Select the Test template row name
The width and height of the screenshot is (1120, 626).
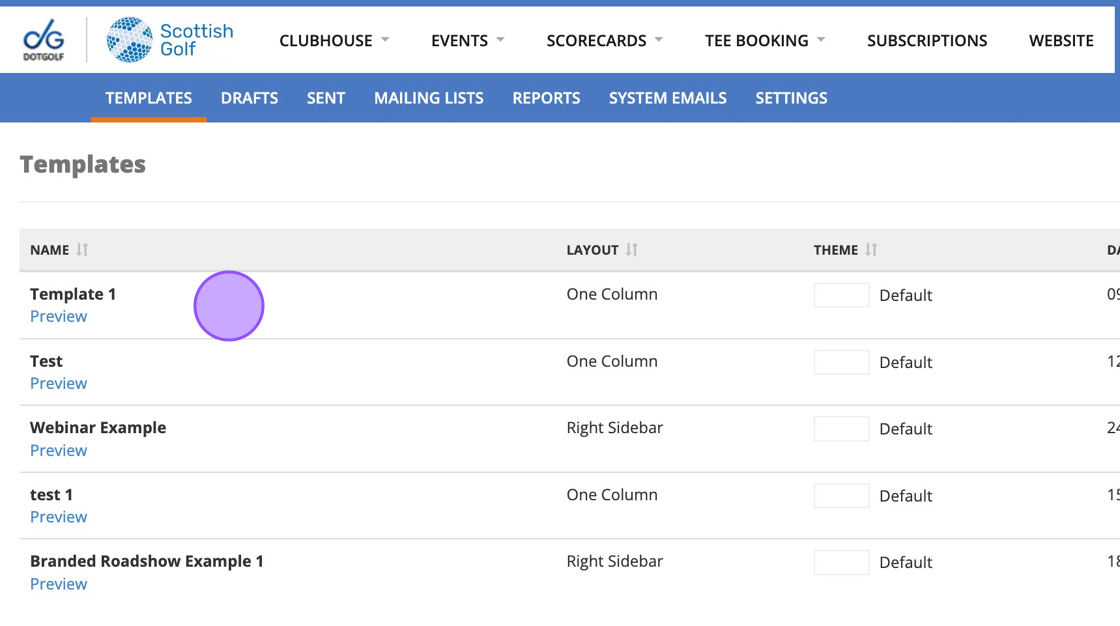pyautogui.click(x=46, y=361)
